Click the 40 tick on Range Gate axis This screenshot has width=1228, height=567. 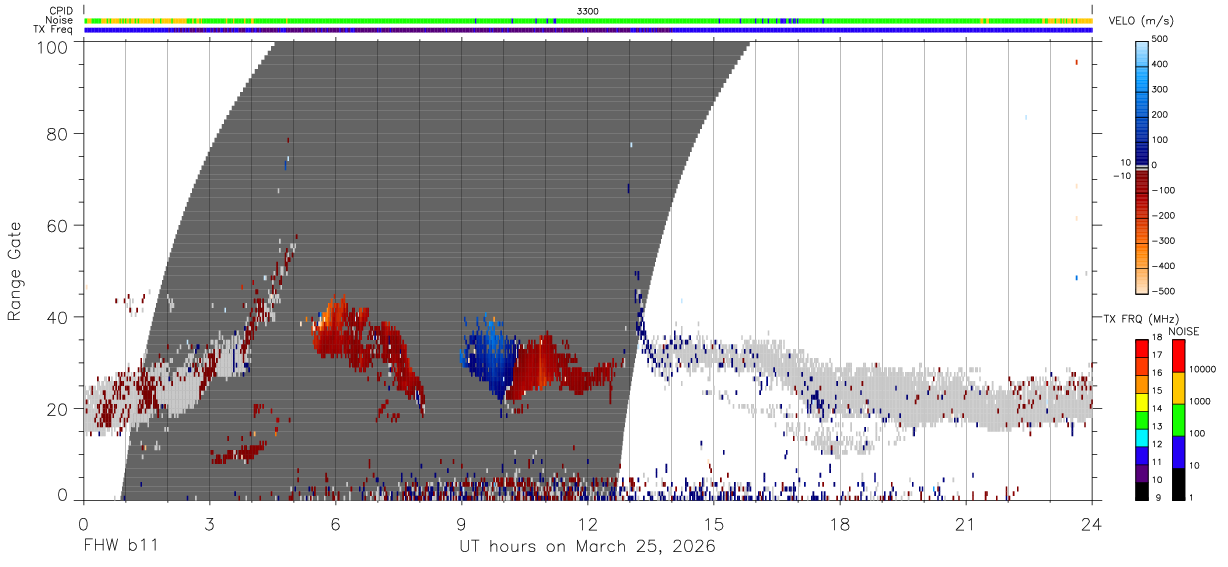(x=58, y=317)
